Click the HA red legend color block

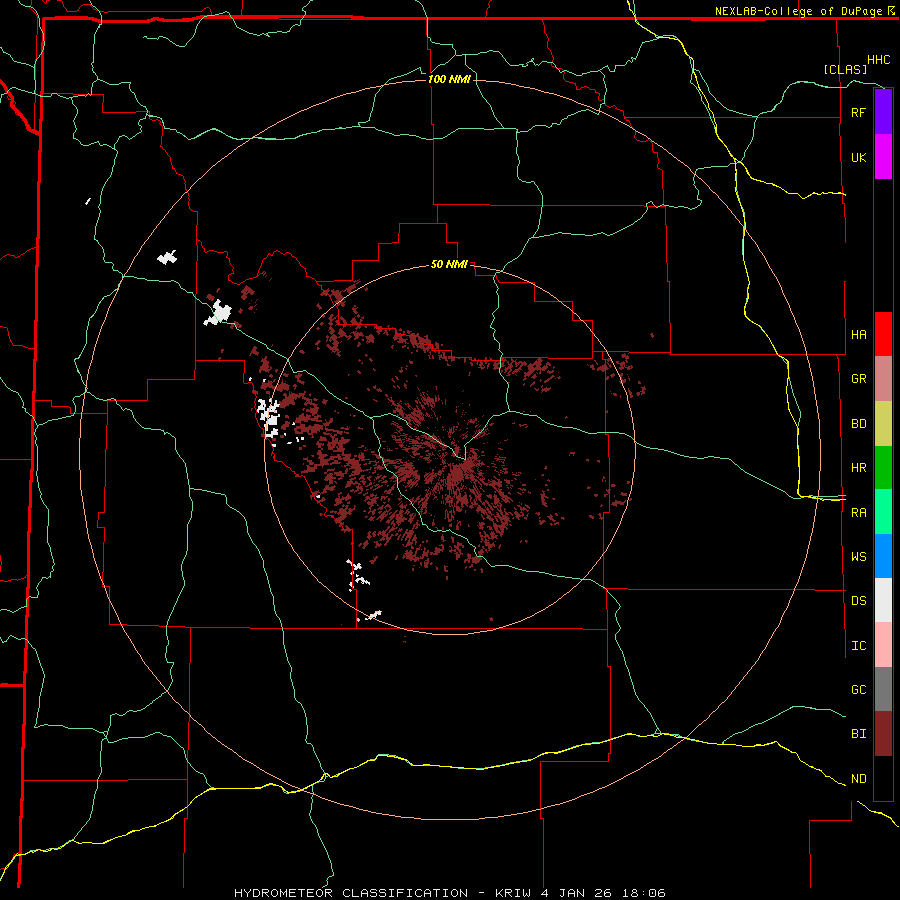(883, 334)
